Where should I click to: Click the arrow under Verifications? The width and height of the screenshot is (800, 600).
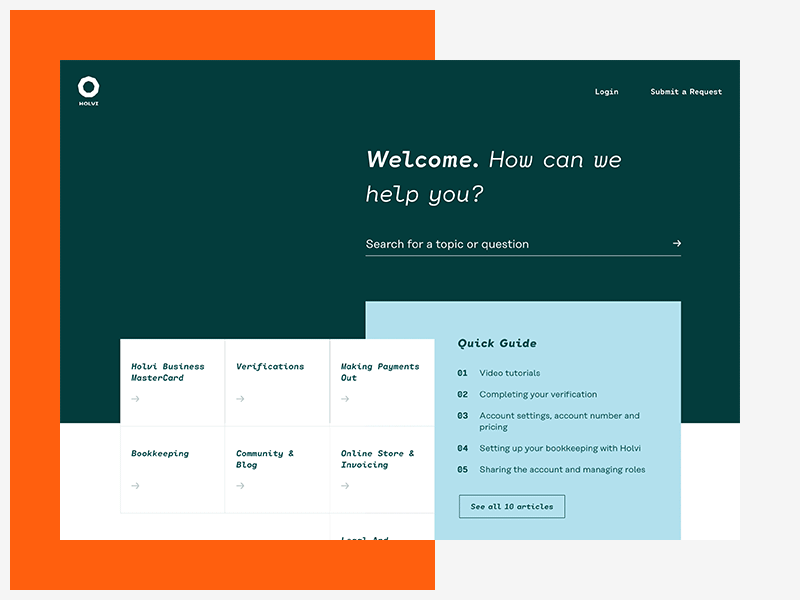pyautogui.click(x=239, y=399)
